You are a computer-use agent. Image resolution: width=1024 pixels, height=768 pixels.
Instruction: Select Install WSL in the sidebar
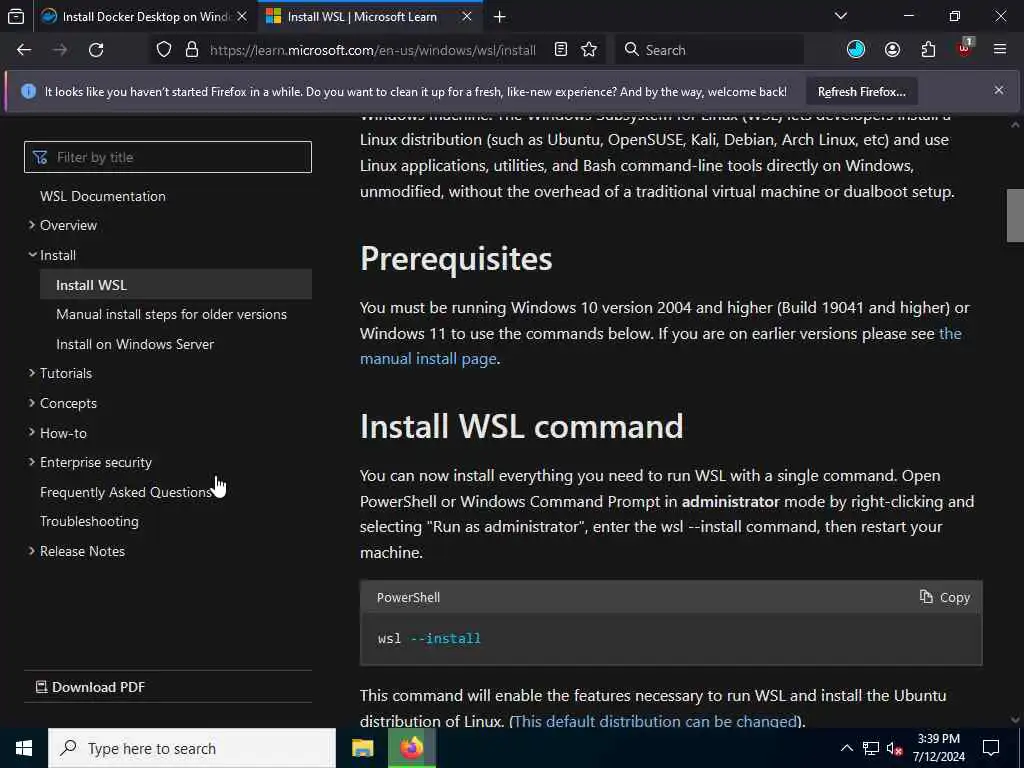coord(176,285)
